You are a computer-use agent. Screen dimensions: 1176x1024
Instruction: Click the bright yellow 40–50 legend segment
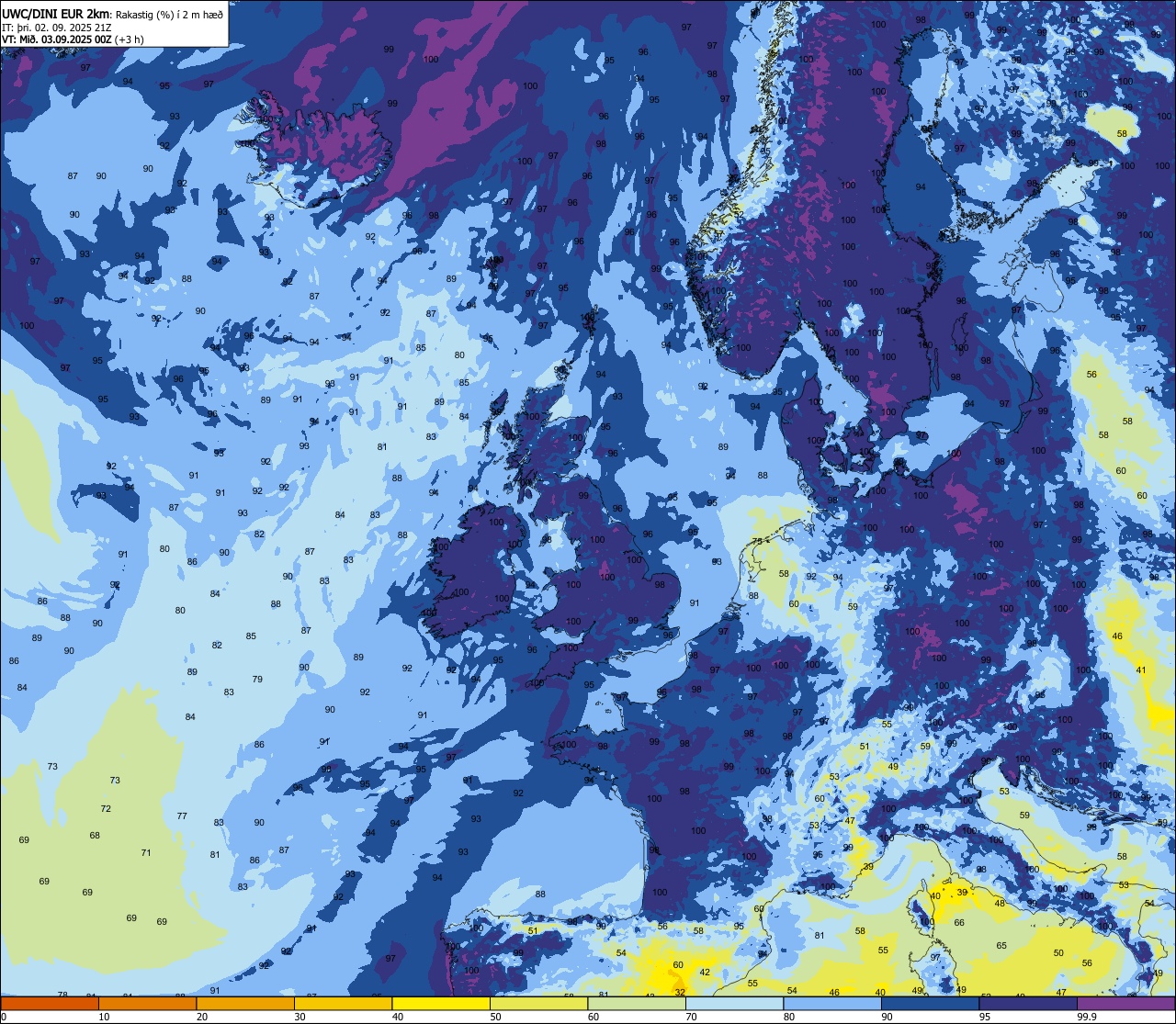pyautogui.click(x=441, y=1003)
